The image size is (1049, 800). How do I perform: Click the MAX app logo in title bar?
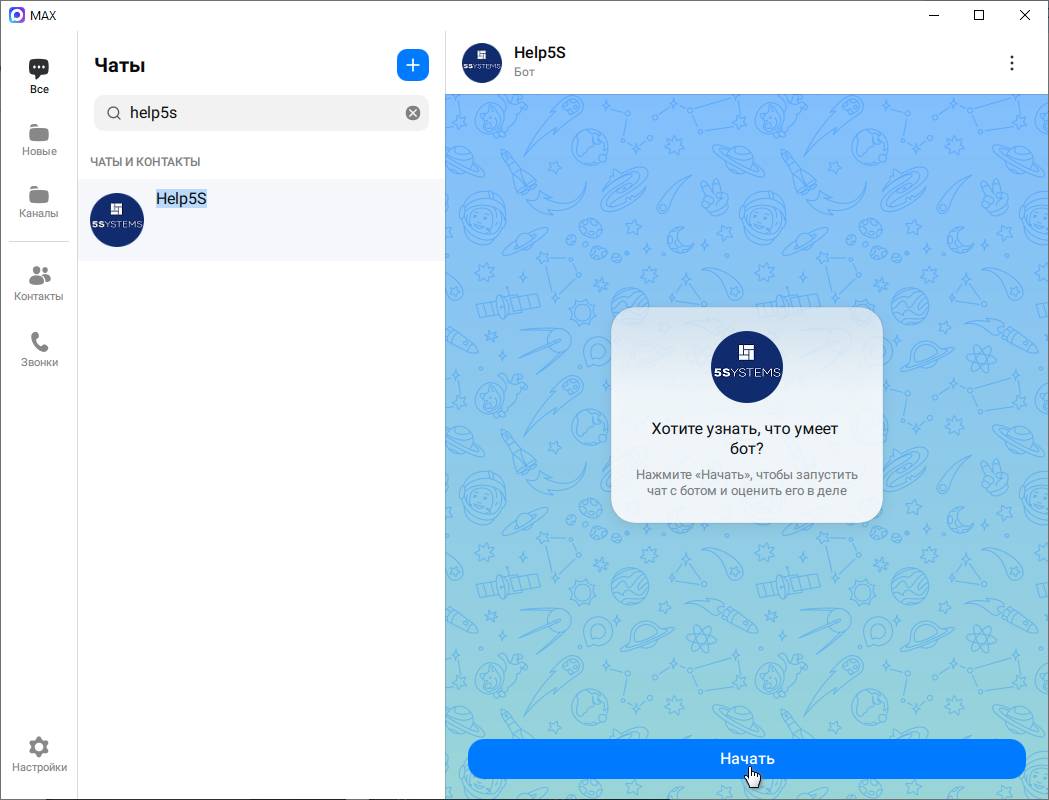pyautogui.click(x=17, y=15)
